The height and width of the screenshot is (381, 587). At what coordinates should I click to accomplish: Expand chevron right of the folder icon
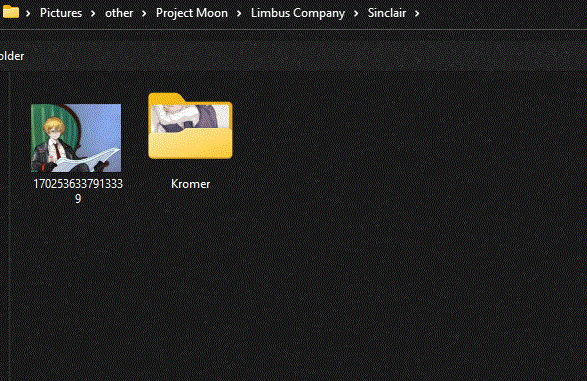(x=28, y=13)
